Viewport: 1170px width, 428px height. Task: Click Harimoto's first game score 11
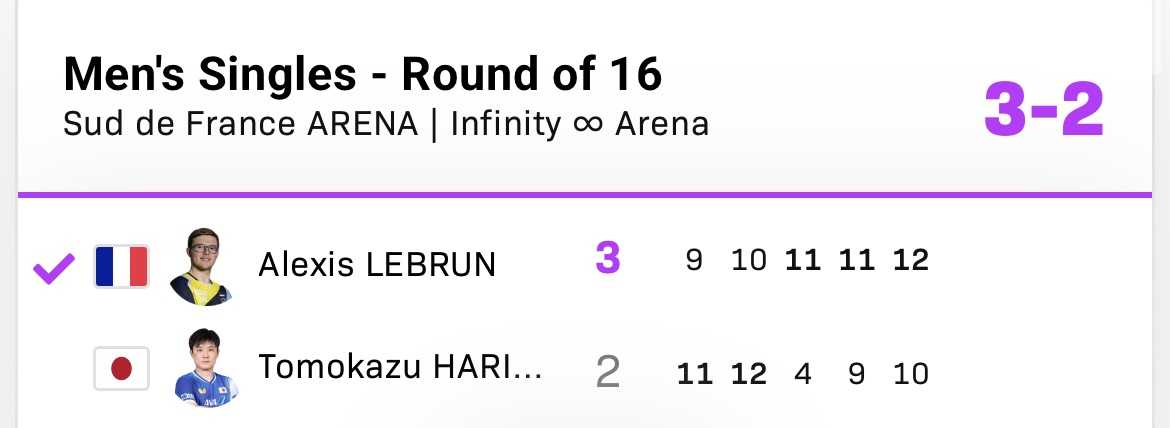pyautogui.click(x=695, y=374)
